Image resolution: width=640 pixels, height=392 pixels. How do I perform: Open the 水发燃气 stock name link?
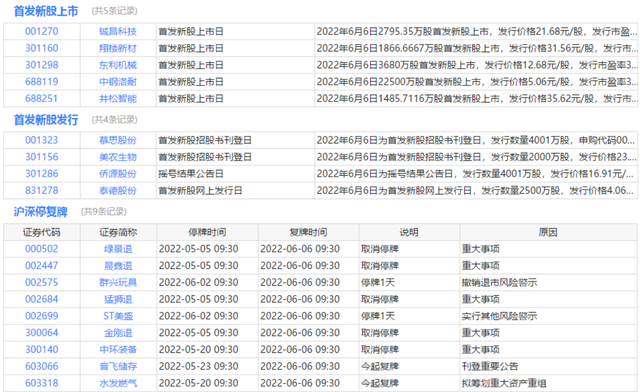click(x=118, y=383)
